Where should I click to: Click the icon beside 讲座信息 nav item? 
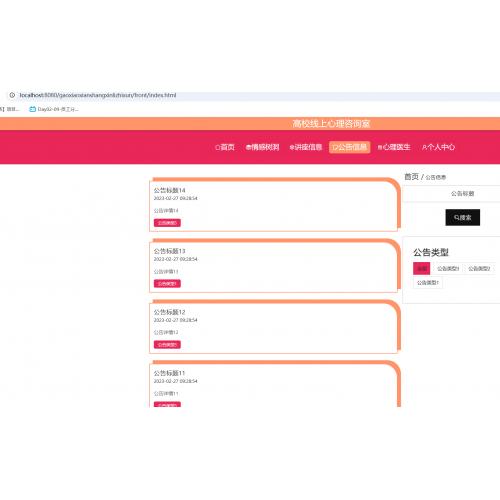292,147
